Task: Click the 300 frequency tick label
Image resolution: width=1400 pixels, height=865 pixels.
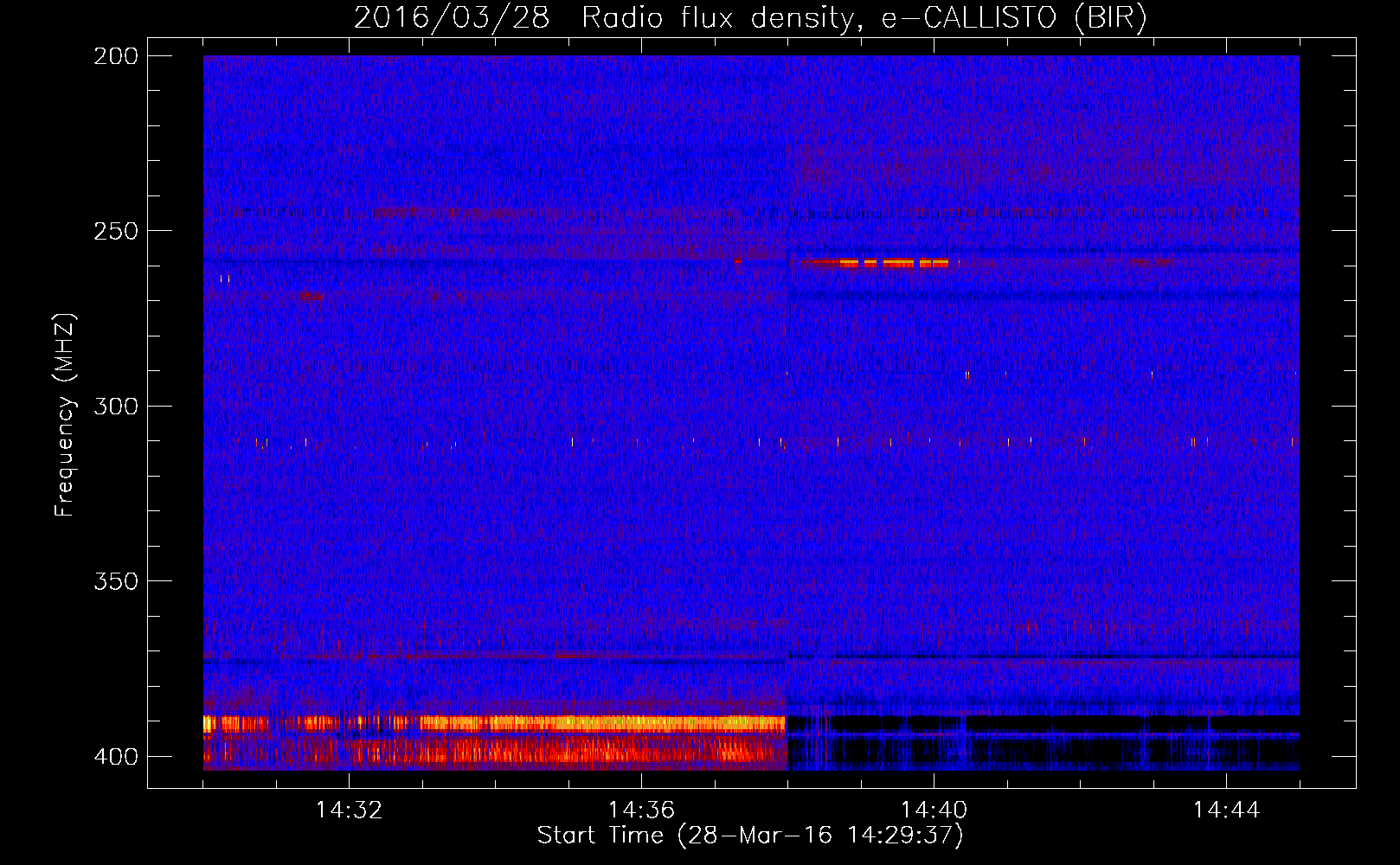Action: [116, 406]
